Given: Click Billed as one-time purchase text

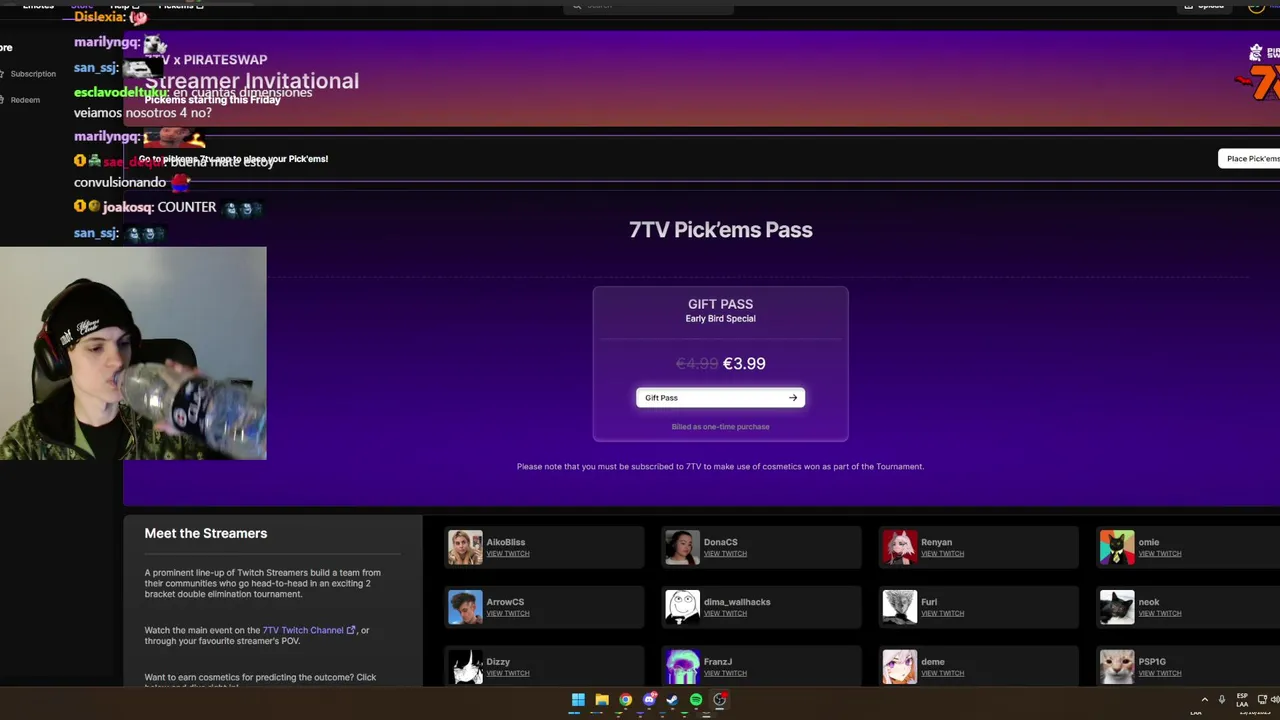Looking at the screenshot, I should [720, 427].
